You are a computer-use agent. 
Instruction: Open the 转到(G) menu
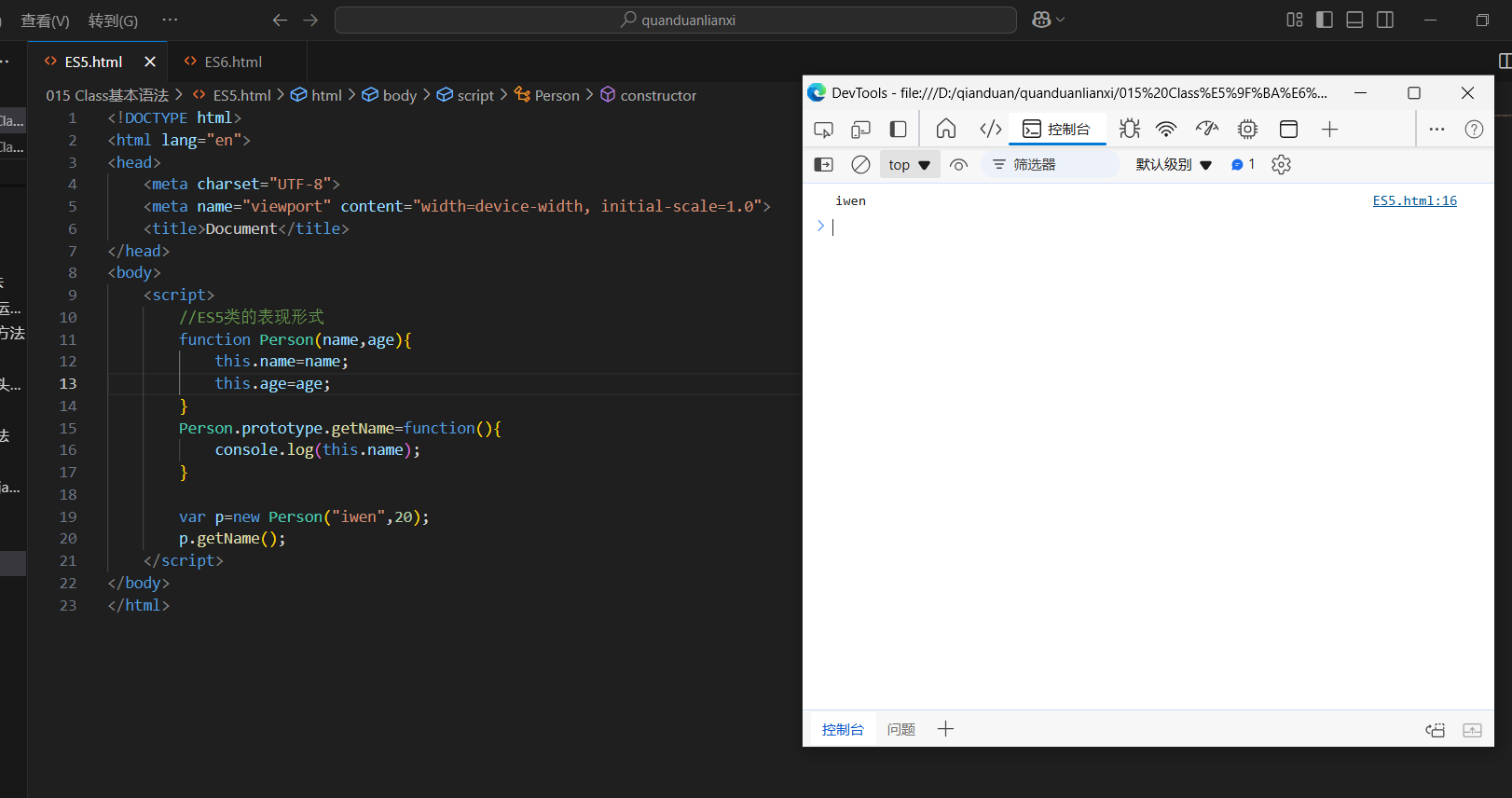coord(113,21)
